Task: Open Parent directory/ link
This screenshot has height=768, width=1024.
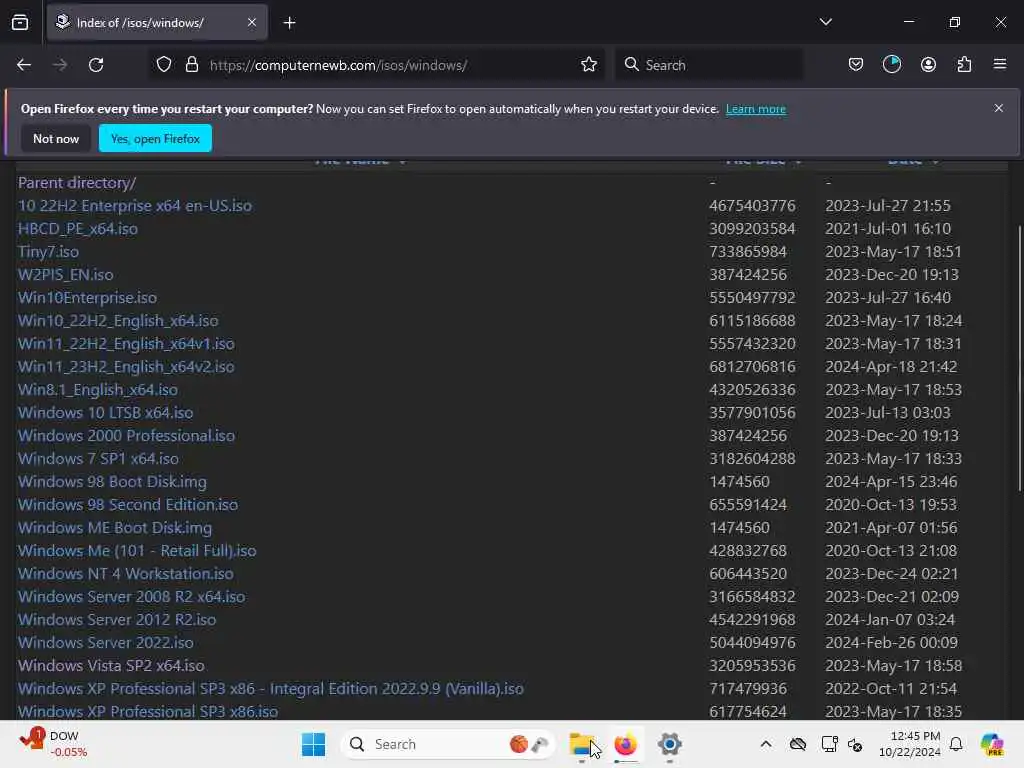Action: (77, 183)
